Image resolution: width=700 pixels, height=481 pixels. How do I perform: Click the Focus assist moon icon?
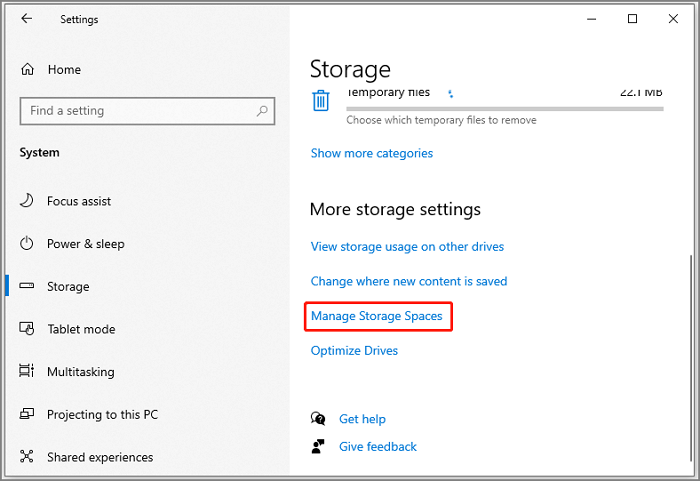pyautogui.click(x=27, y=201)
